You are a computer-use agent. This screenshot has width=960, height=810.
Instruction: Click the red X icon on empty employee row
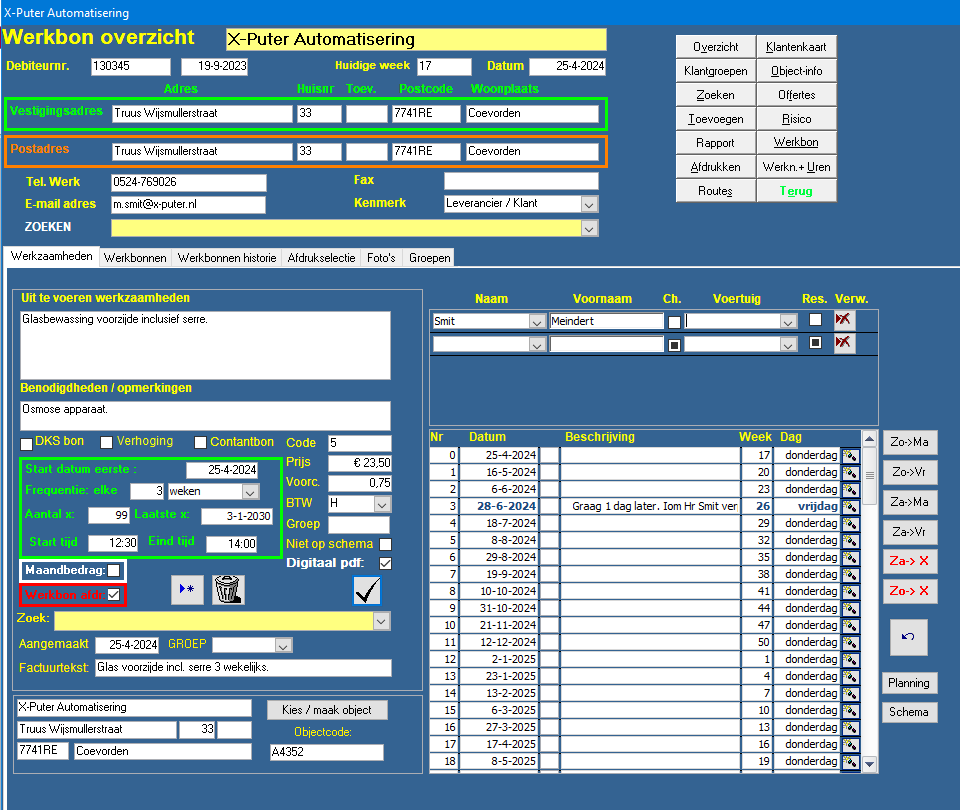click(x=845, y=343)
